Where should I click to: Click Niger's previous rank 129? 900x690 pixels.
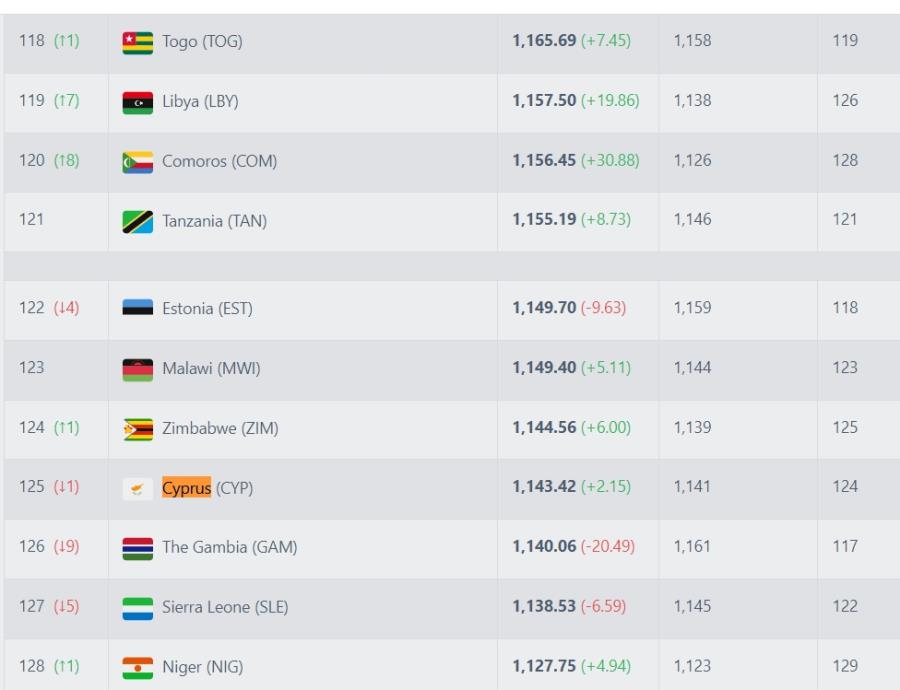tap(845, 666)
